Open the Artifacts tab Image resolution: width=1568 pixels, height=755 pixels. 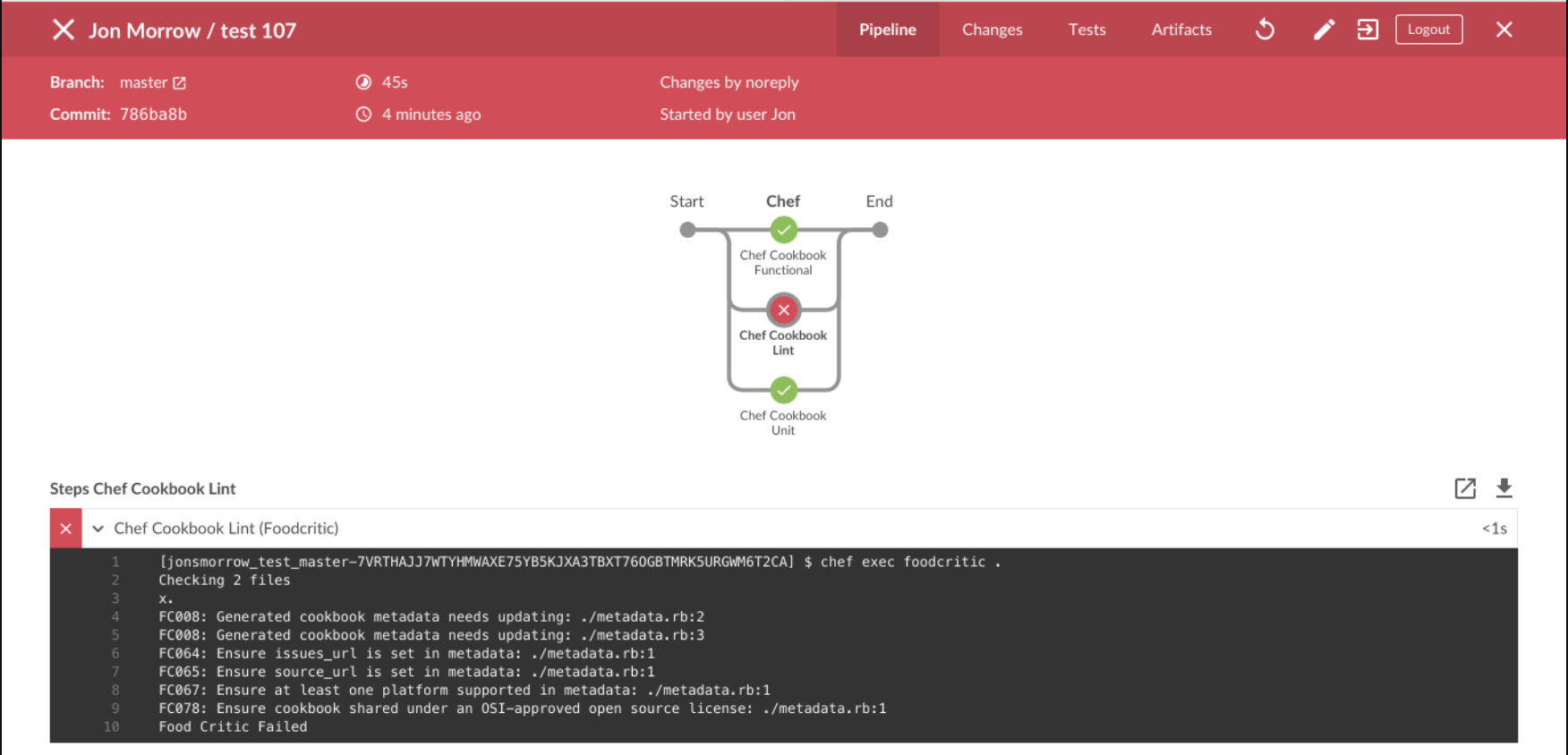[x=1181, y=30]
